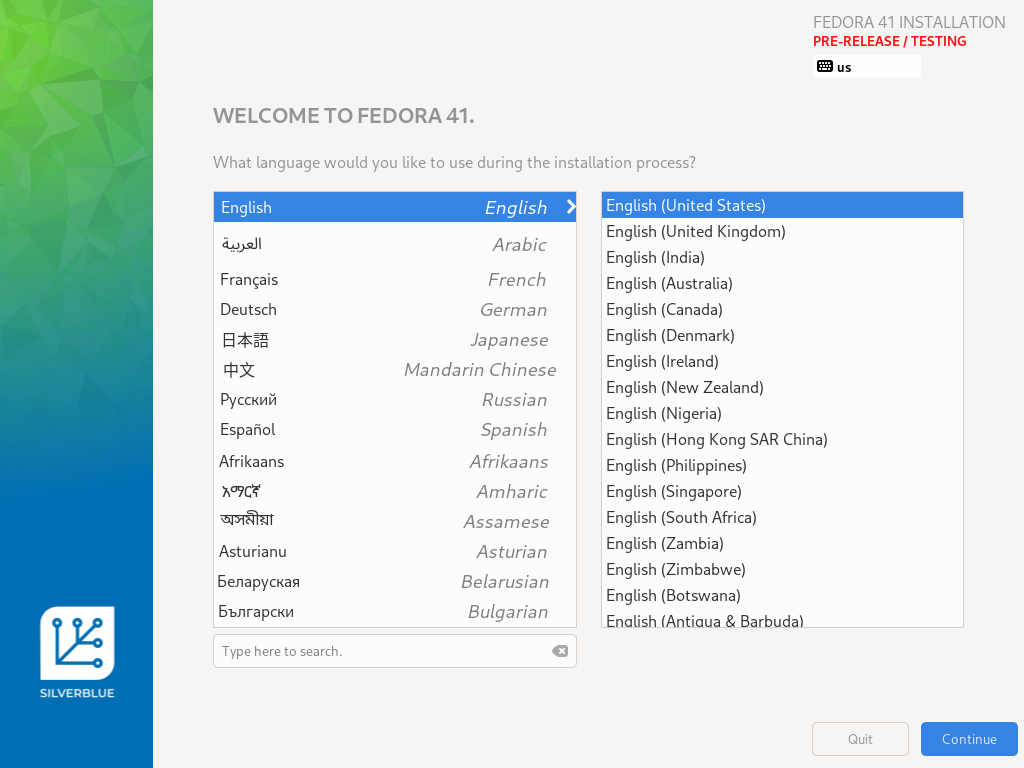Choose English (Canada) locale
Image resolution: width=1024 pixels, height=768 pixels.
pos(782,310)
